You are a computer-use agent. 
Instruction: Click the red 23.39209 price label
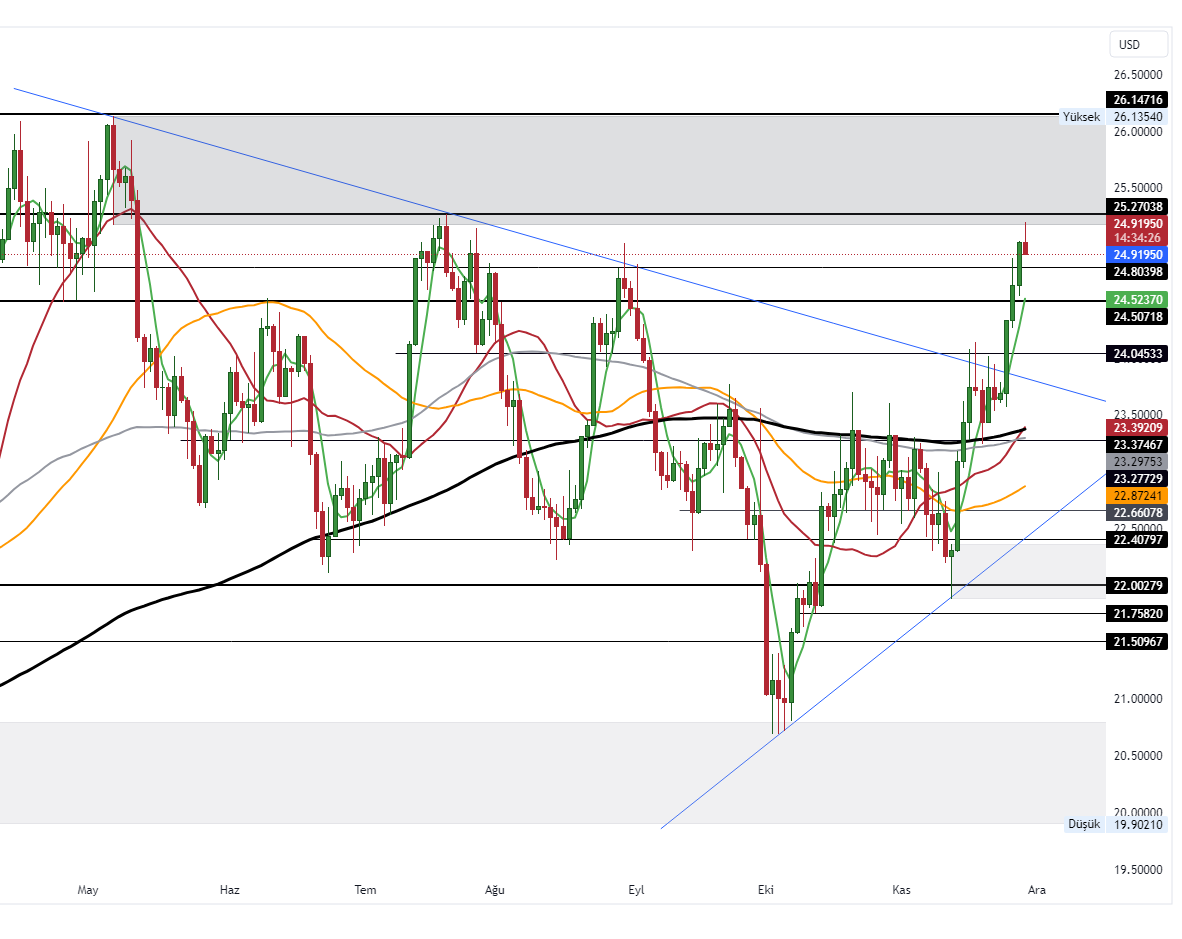pyautogui.click(x=1137, y=428)
